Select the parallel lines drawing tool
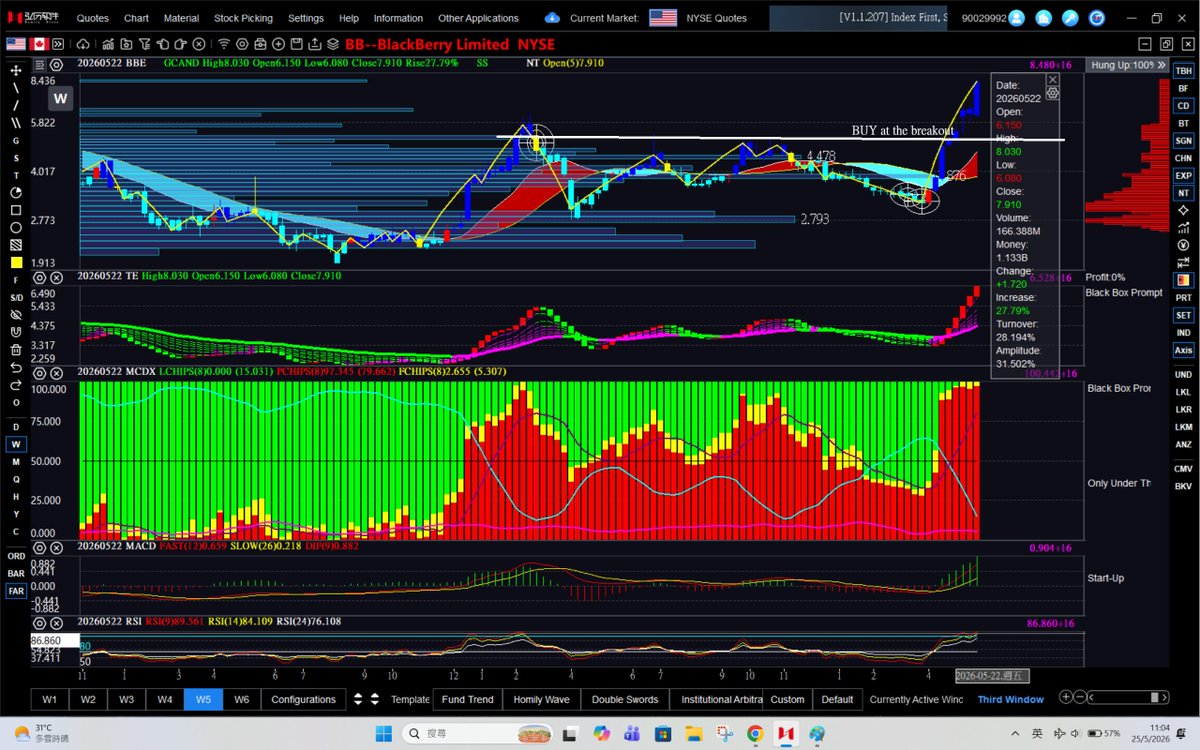Image resolution: width=1200 pixels, height=750 pixels. [x=16, y=123]
